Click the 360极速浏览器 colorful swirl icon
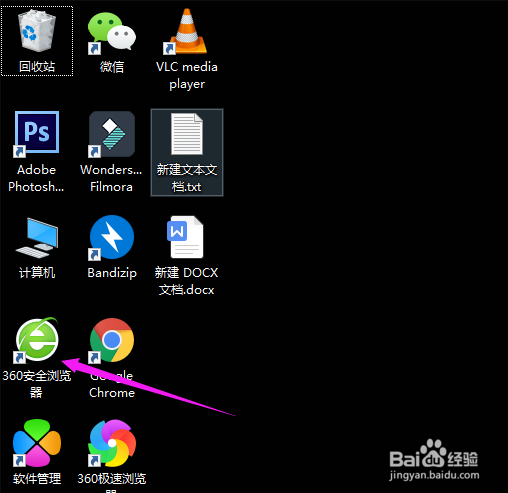Image resolution: width=508 pixels, height=493 pixels. click(112, 443)
